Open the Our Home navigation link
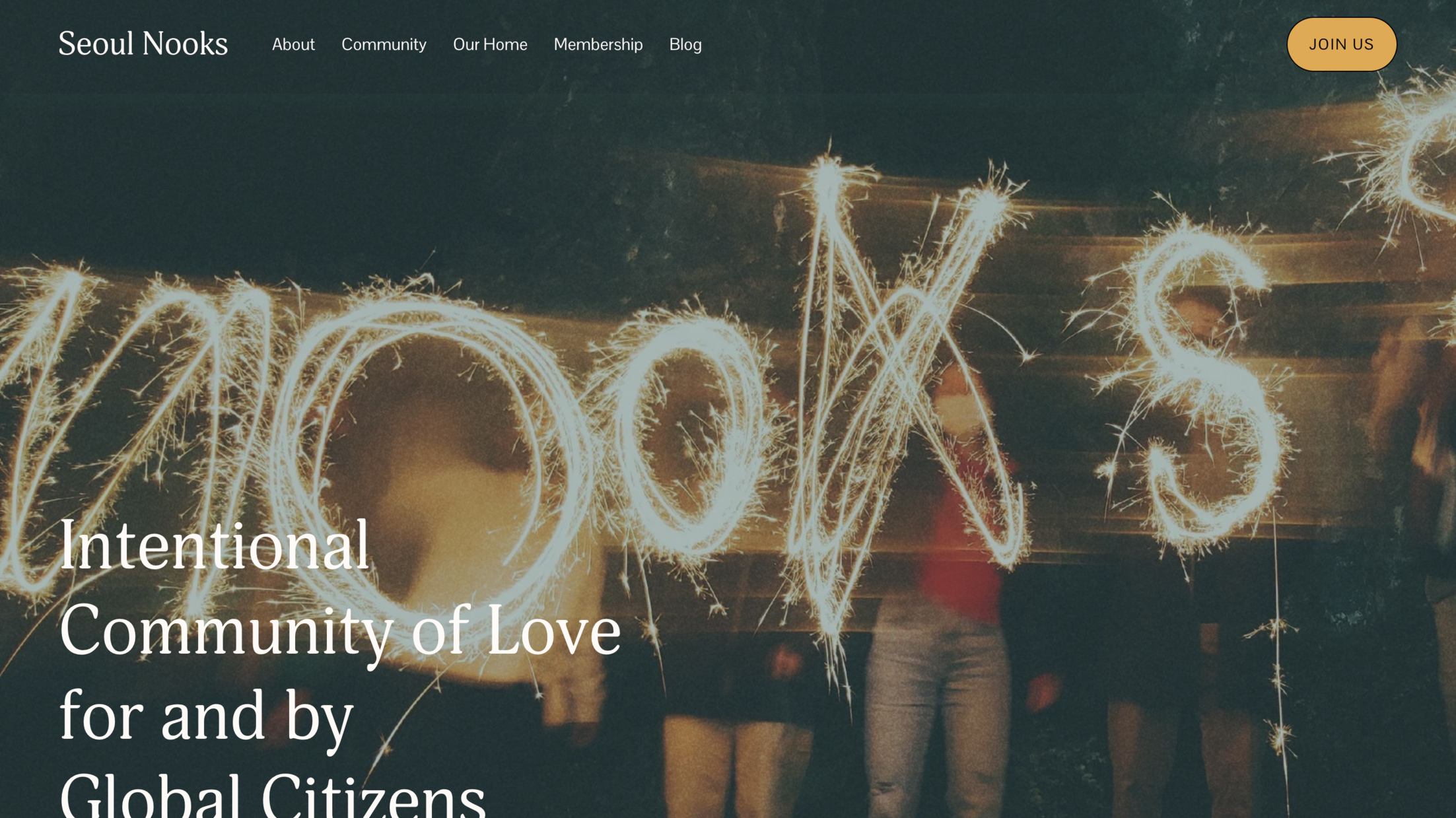This screenshot has width=1456, height=818. click(x=490, y=44)
